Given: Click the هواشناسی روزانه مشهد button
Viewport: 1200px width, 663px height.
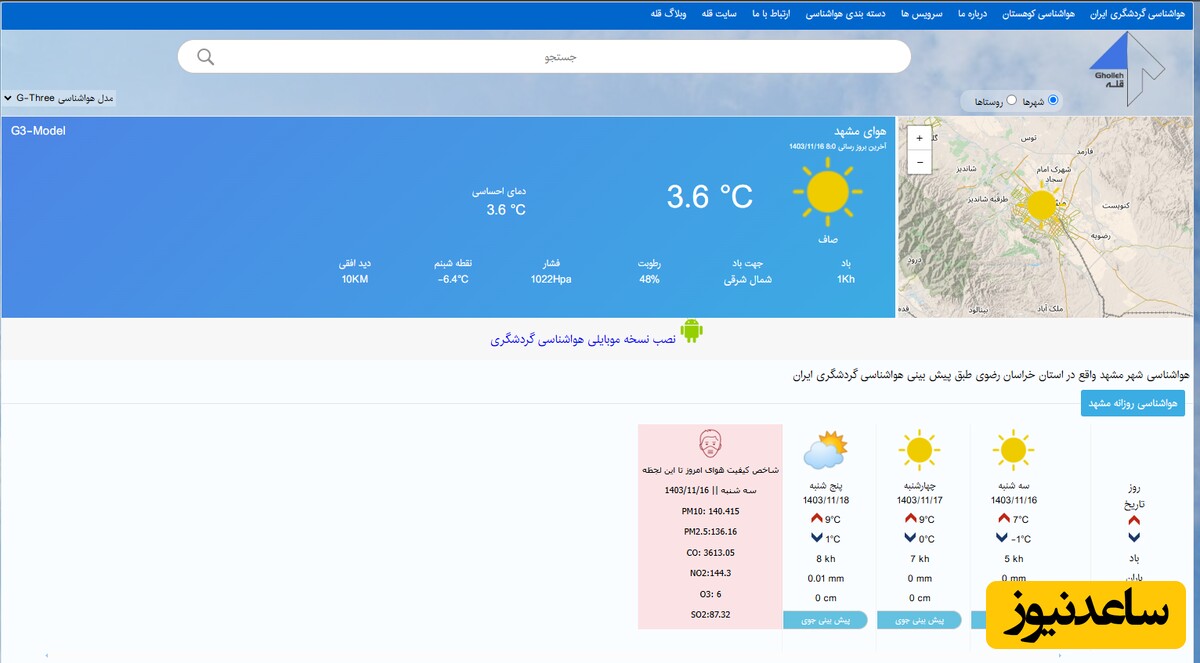Looking at the screenshot, I should pos(1132,403).
